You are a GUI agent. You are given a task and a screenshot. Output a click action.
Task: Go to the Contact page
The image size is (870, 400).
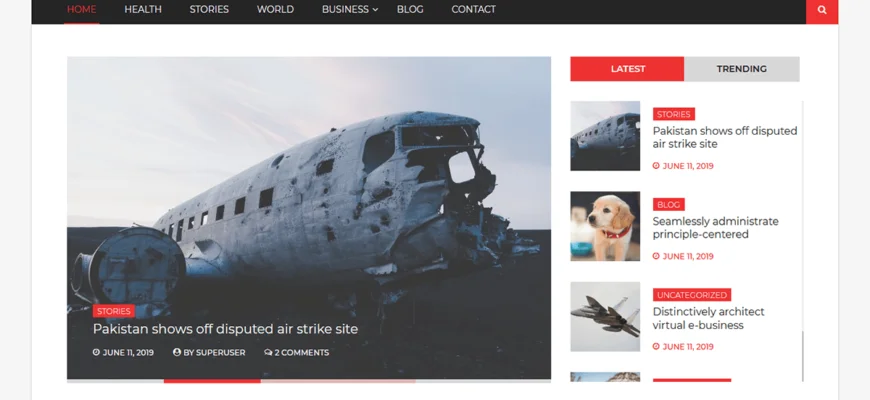(473, 10)
